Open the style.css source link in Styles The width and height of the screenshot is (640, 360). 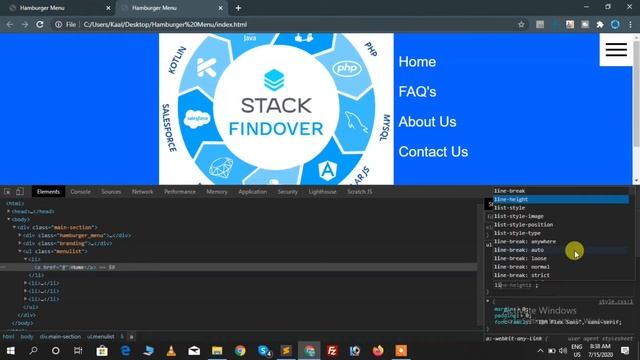[x=616, y=302]
